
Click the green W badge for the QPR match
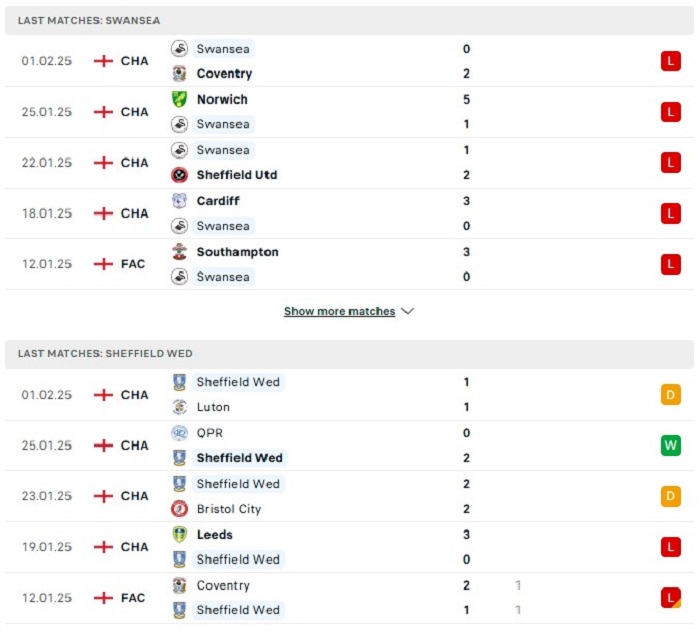coord(671,445)
